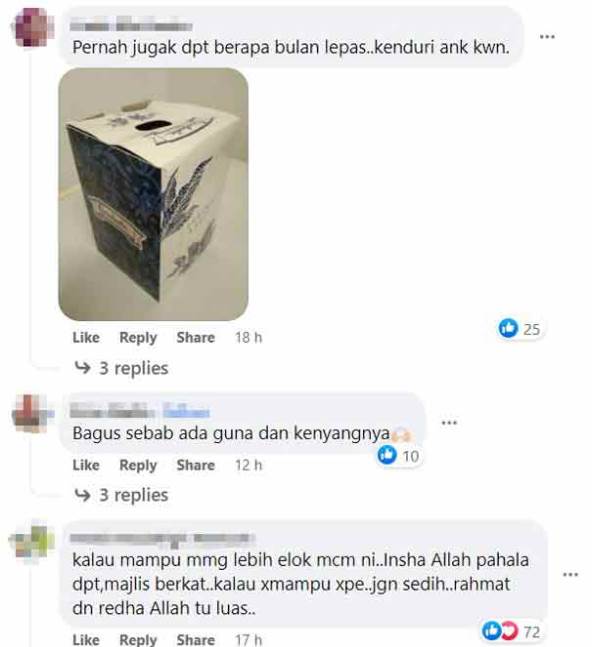Like the 'Bagus sebab ada guna' comment
Viewport: 593px width, 647px height.
pos(86,465)
